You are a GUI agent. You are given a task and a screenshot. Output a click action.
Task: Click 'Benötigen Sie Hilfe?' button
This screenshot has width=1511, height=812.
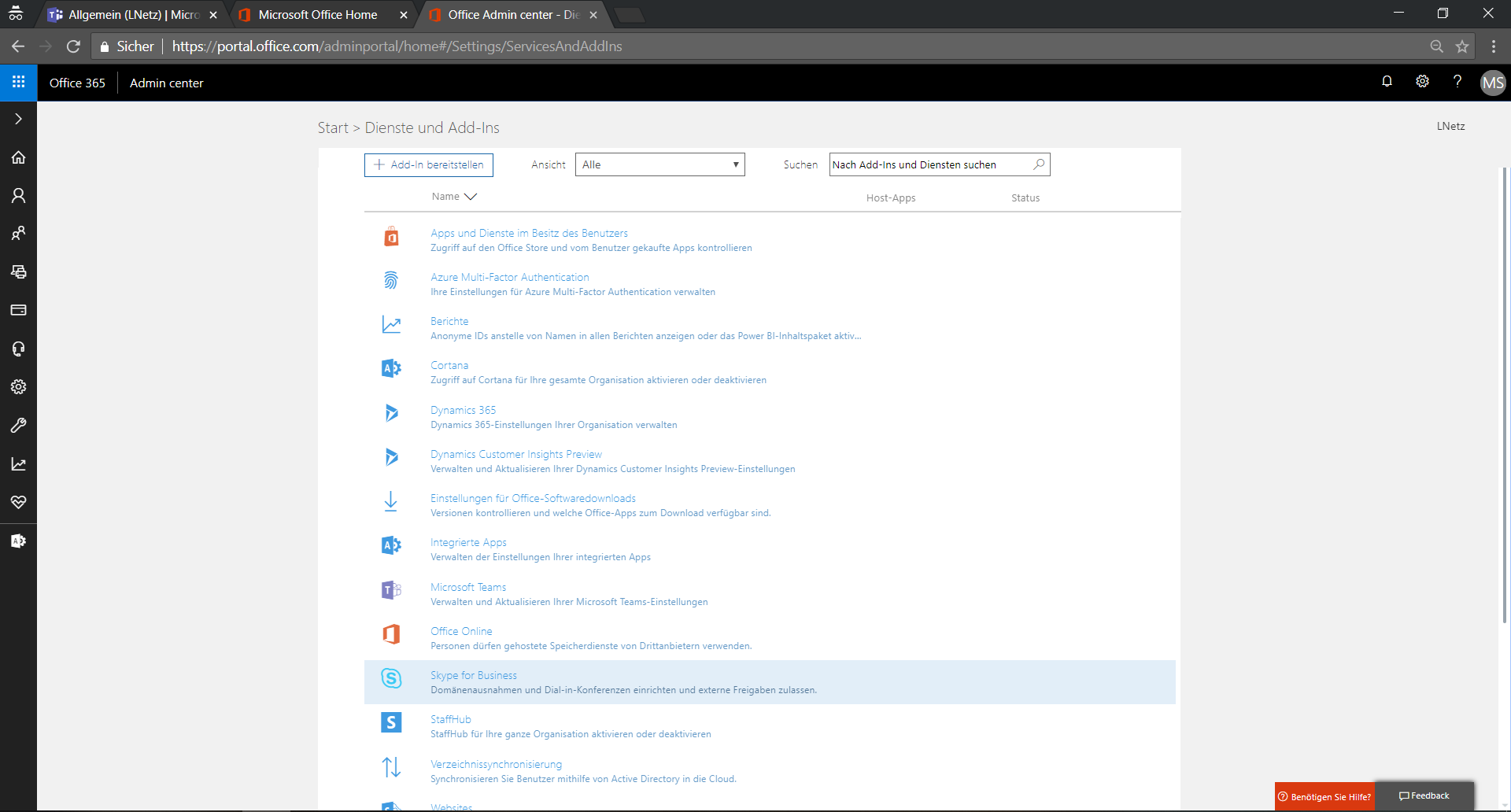(1324, 796)
